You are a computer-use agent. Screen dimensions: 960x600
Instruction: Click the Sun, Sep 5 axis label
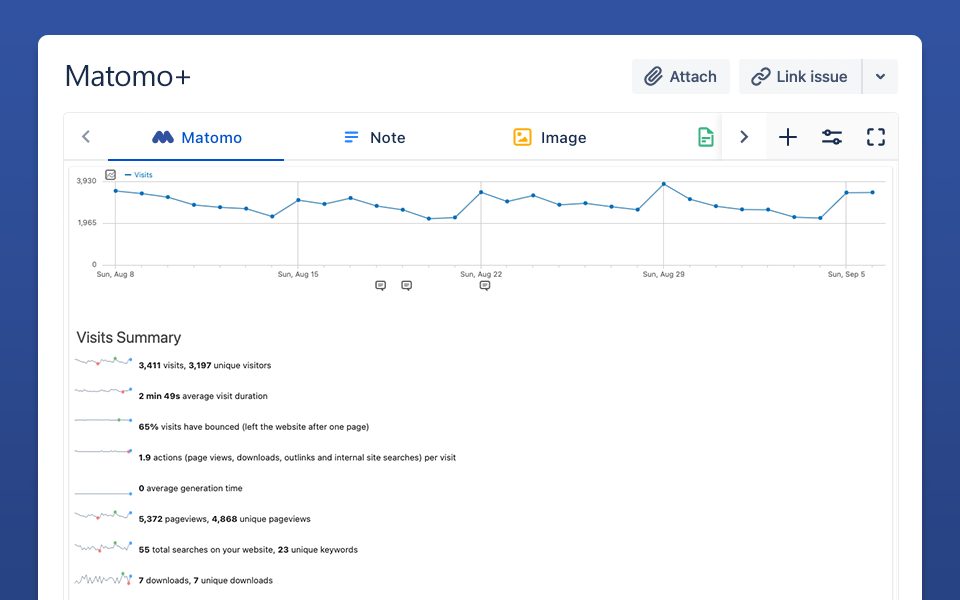pyautogui.click(x=846, y=274)
